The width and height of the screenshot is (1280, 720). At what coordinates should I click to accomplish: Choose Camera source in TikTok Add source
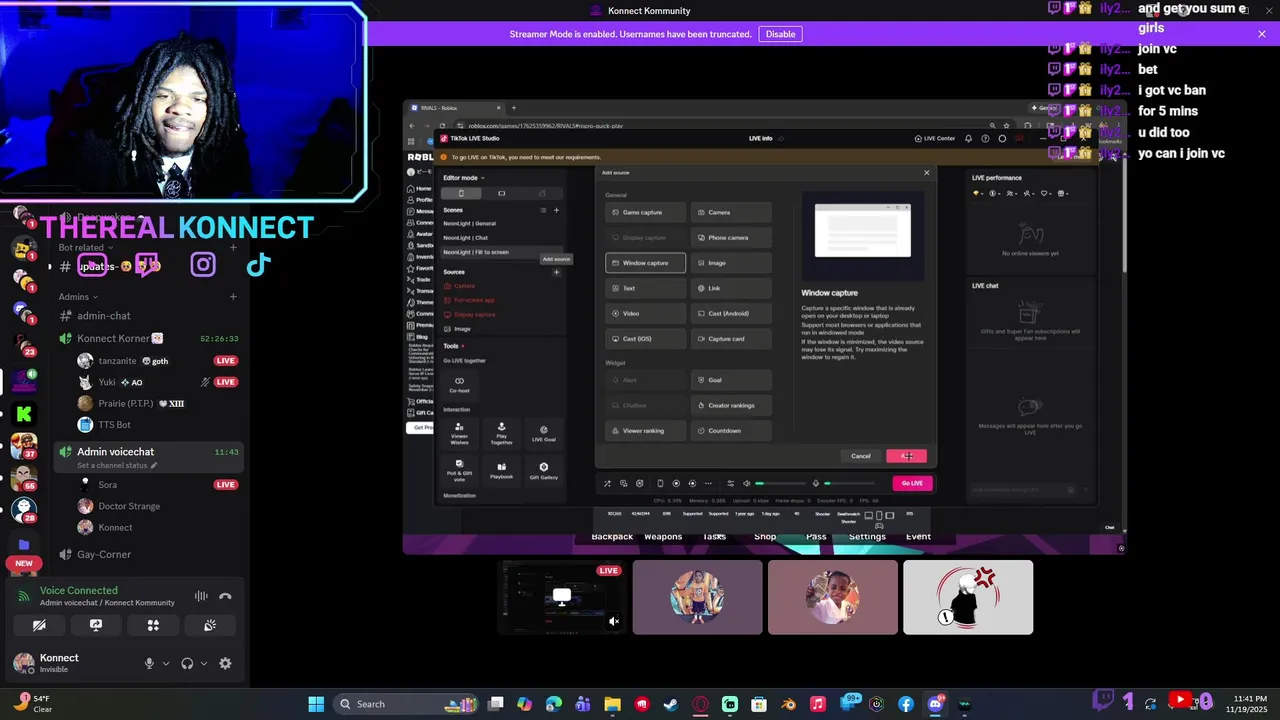pos(731,212)
